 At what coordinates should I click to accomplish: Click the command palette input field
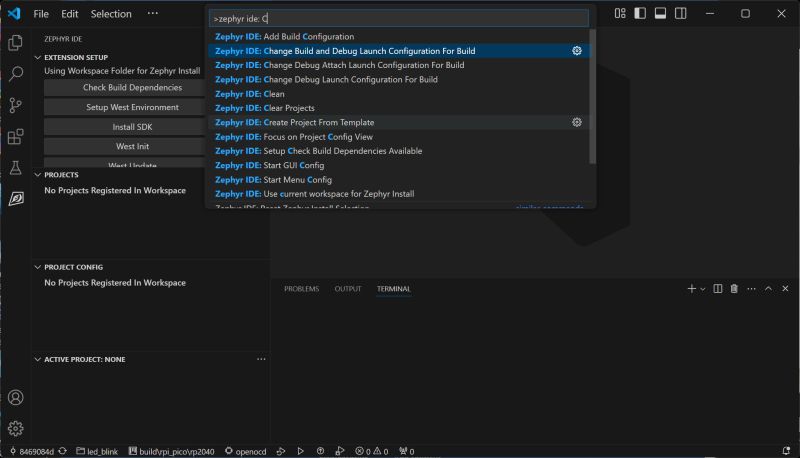(398, 18)
